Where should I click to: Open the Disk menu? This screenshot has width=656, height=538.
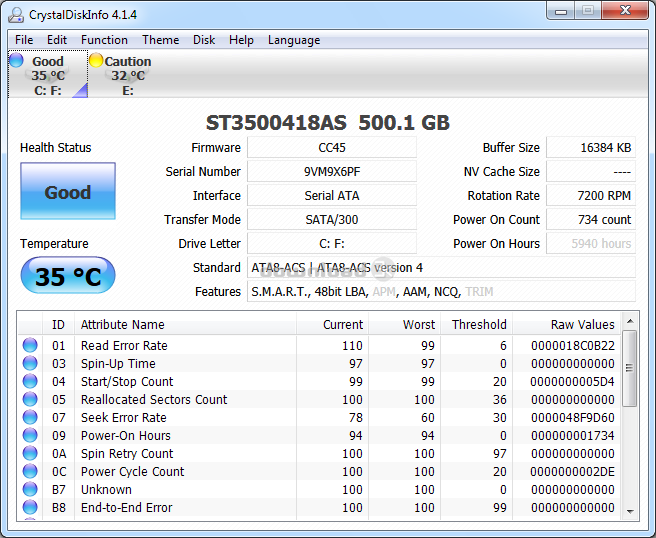coord(204,40)
